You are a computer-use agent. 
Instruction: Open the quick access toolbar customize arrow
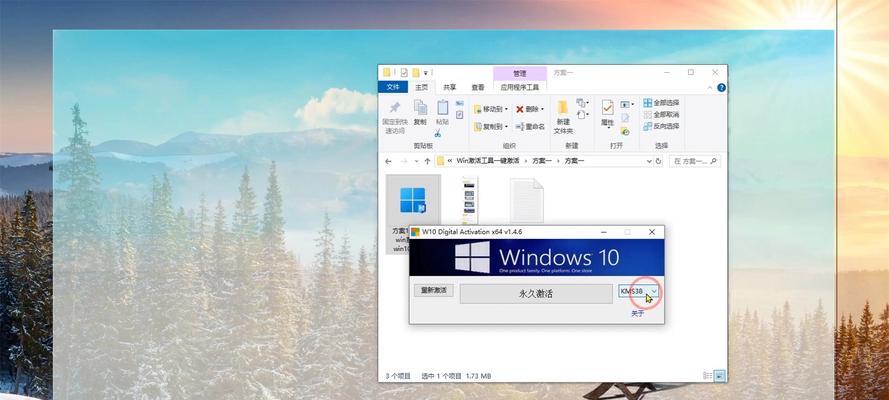425,73
